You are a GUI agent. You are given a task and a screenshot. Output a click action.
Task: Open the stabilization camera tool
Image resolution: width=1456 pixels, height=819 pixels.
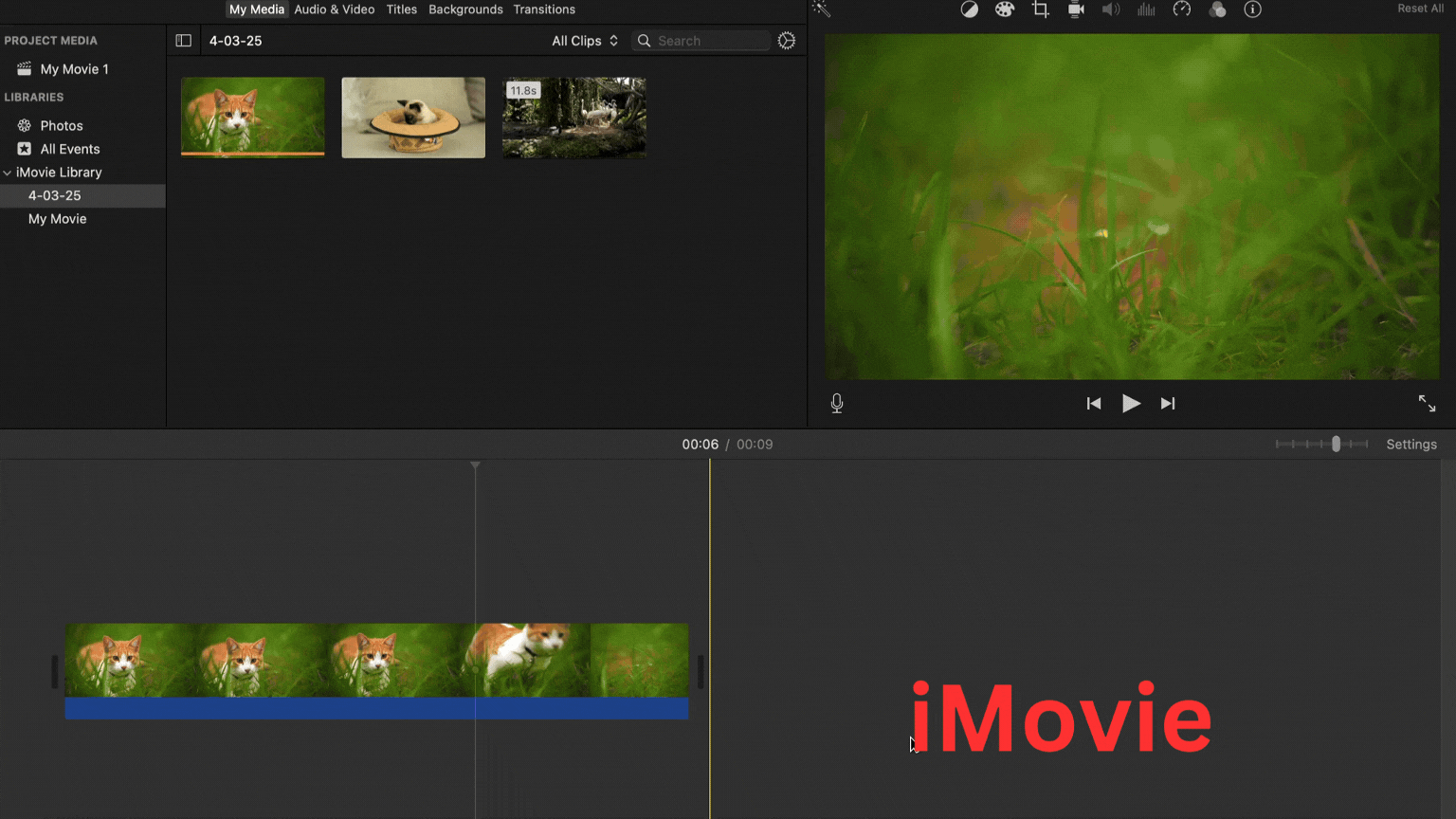(1076, 9)
